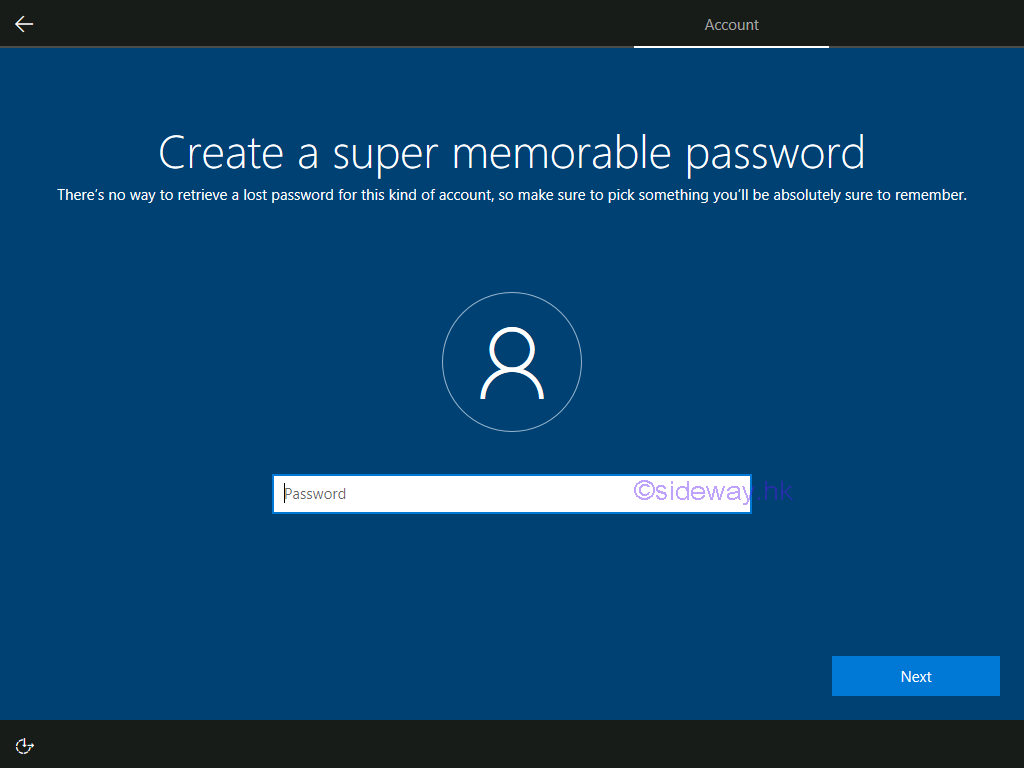Image resolution: width=1024 pixels, height=768 pixels.
Task: Click the word "memorable" in the title
Action: (561, 153)
